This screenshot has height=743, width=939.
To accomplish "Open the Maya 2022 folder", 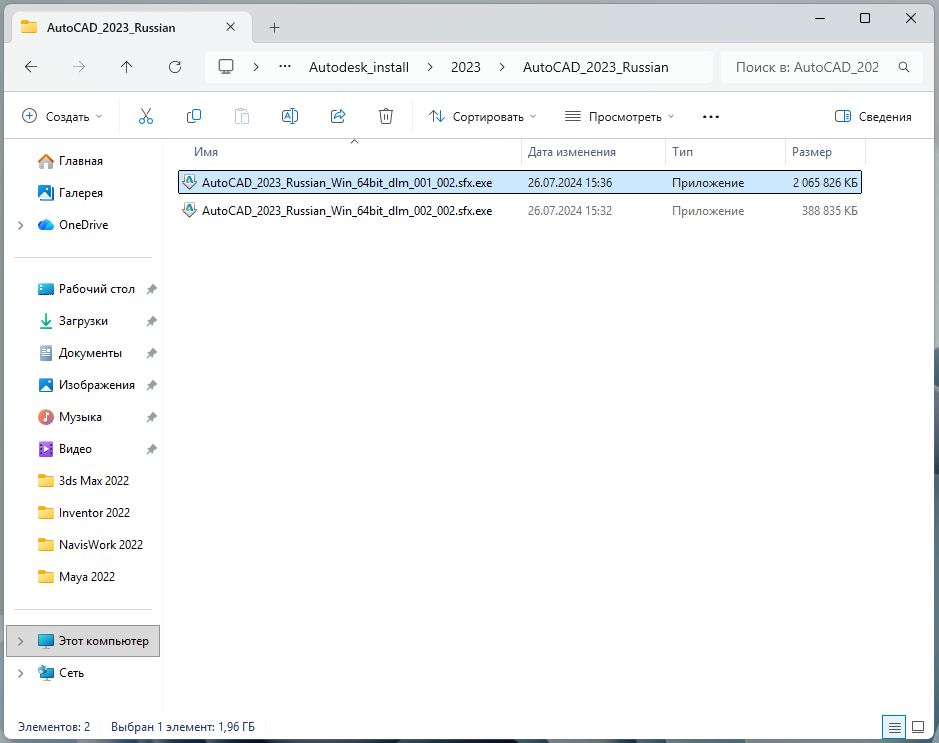I will 76,577.
